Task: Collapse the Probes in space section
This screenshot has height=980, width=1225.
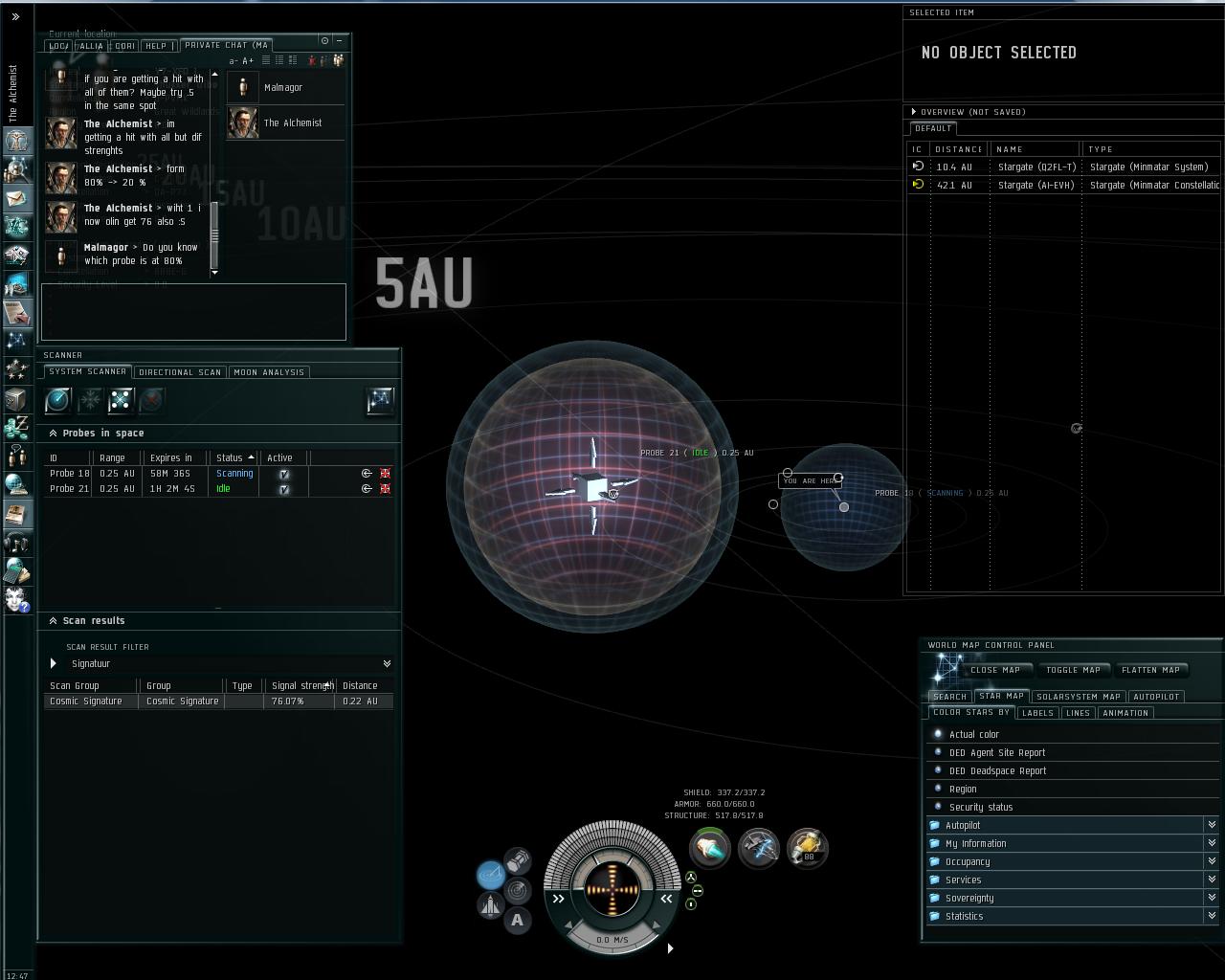Action: click(53, 434)
